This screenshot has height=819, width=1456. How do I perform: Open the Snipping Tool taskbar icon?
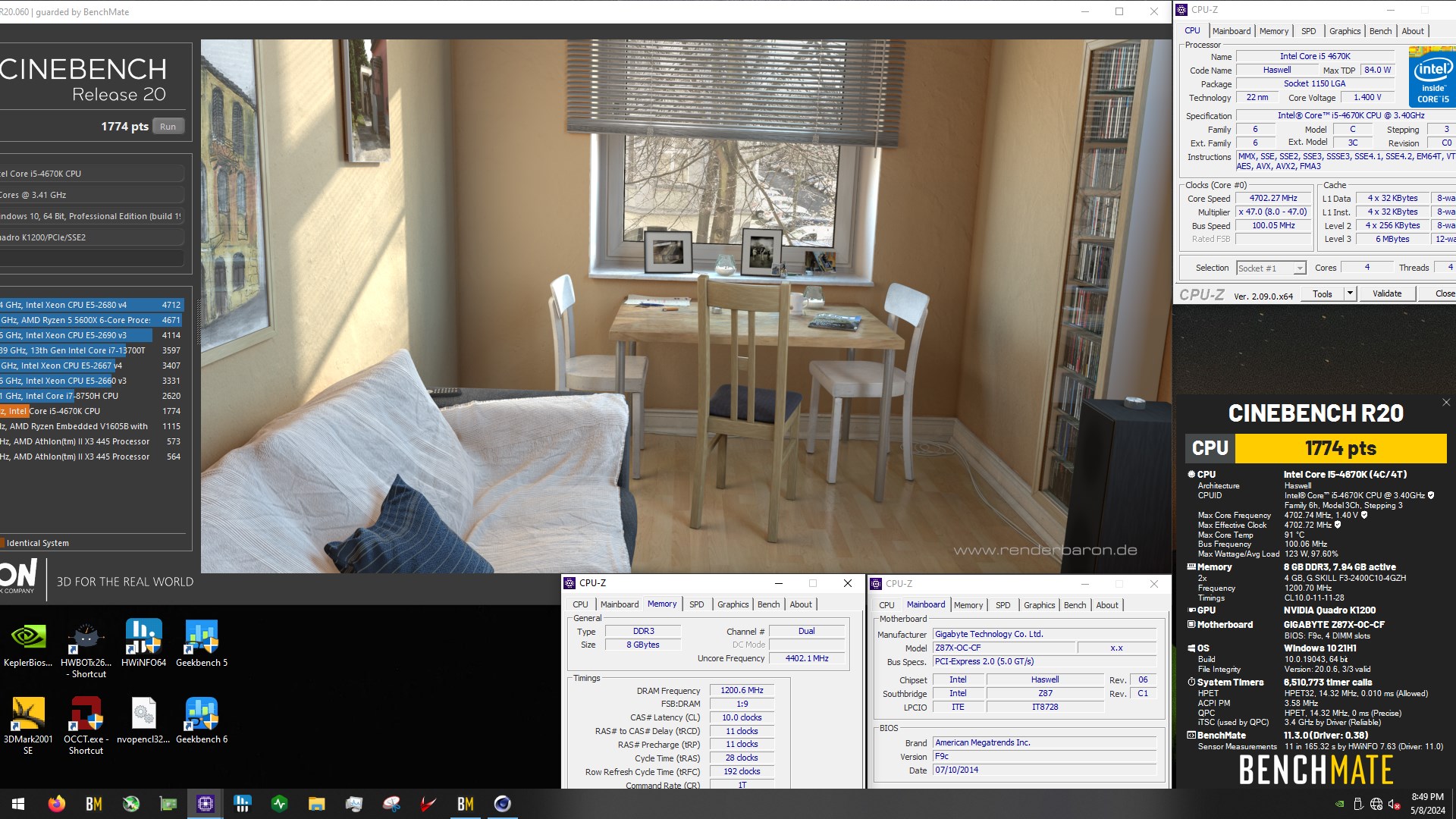pyautogui.click(x=391, y=804)
